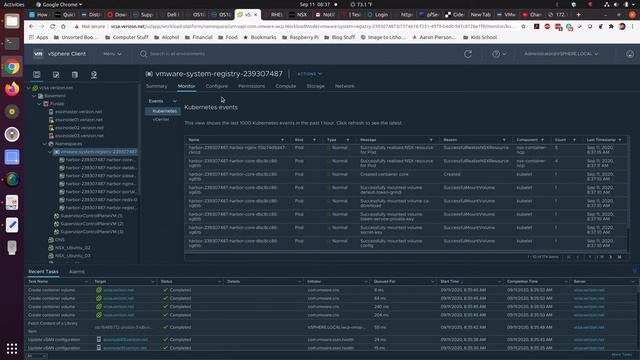Launch Terminal from Ubuntu dock

[x=12, y=43]
